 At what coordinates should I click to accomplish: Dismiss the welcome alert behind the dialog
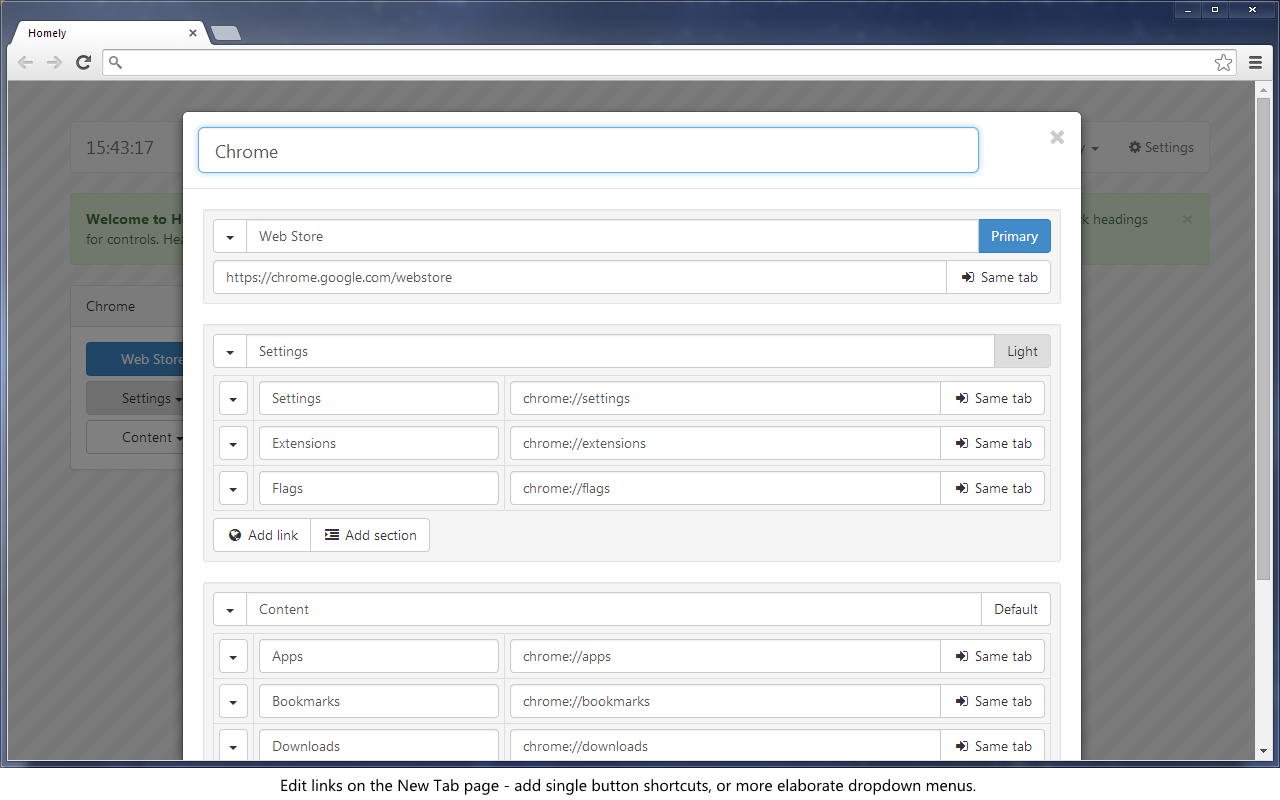pos(1187,219)
